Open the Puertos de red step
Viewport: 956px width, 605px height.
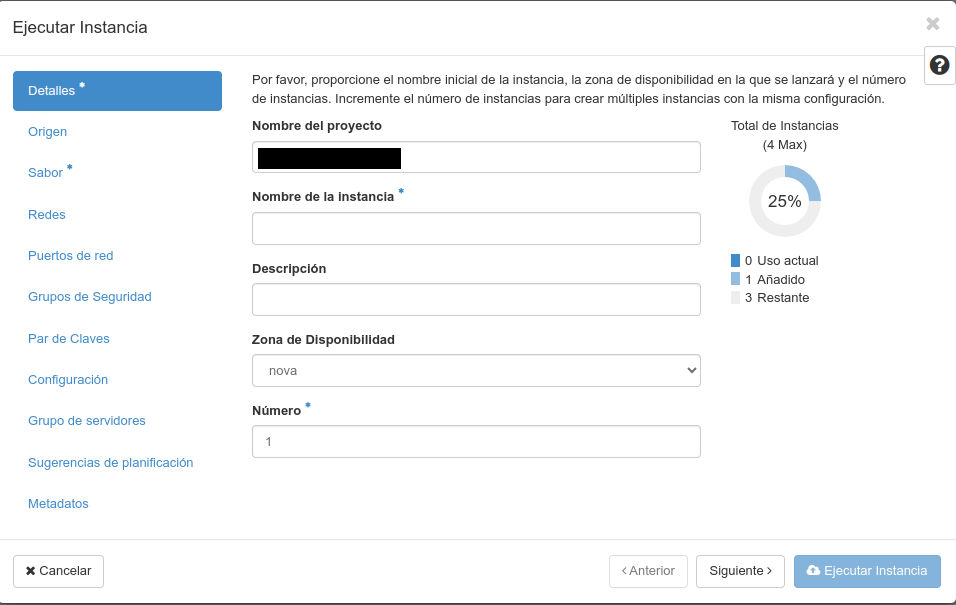click(x=70, y=255)
